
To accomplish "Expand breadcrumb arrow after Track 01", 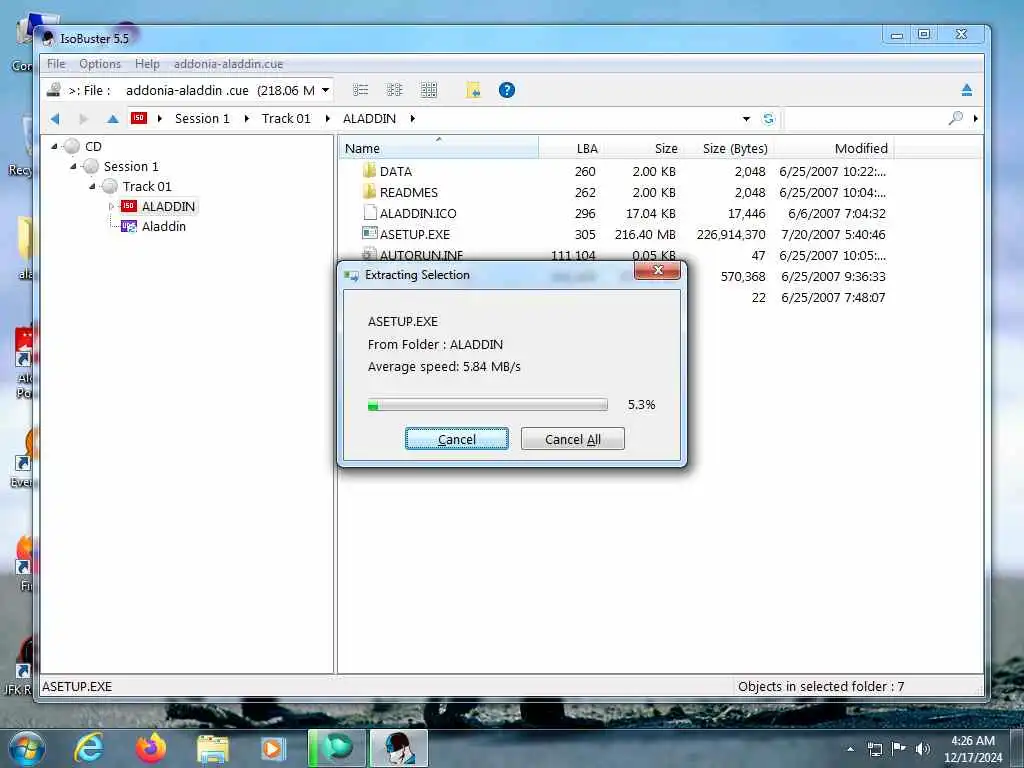I will tap(327, 118).
